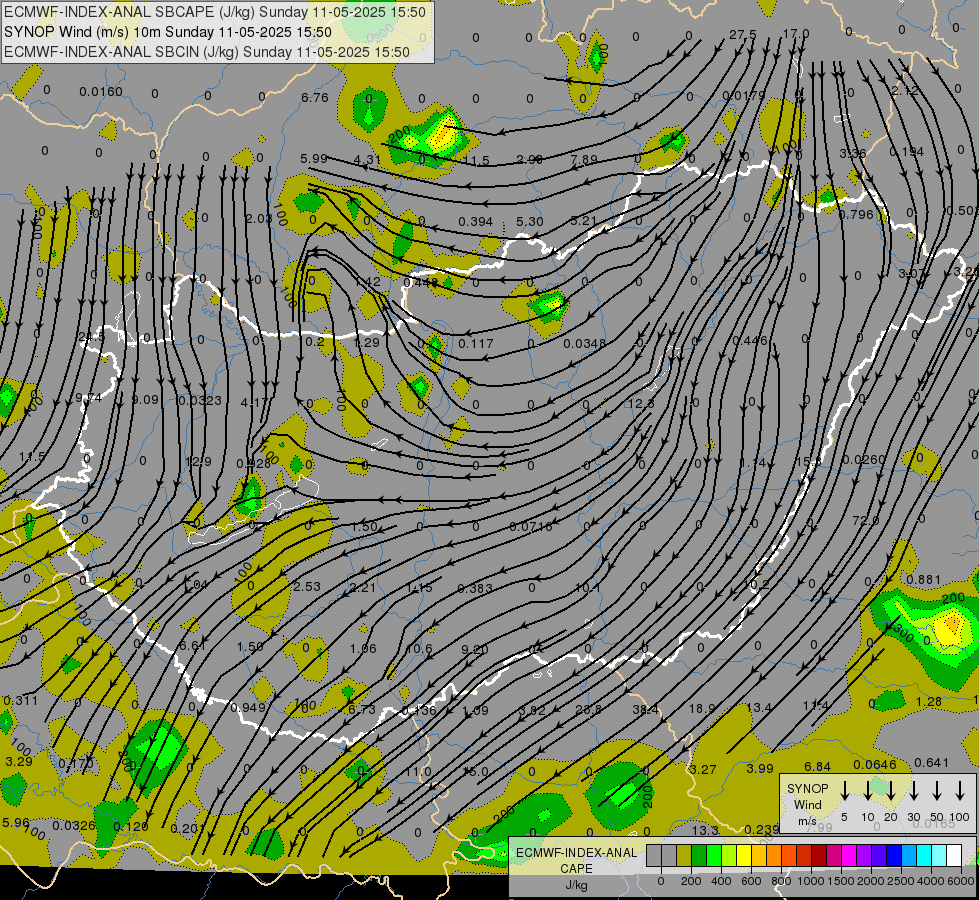Click the 3.29 map value
This screenshot has height=900, width=979.
19,761
